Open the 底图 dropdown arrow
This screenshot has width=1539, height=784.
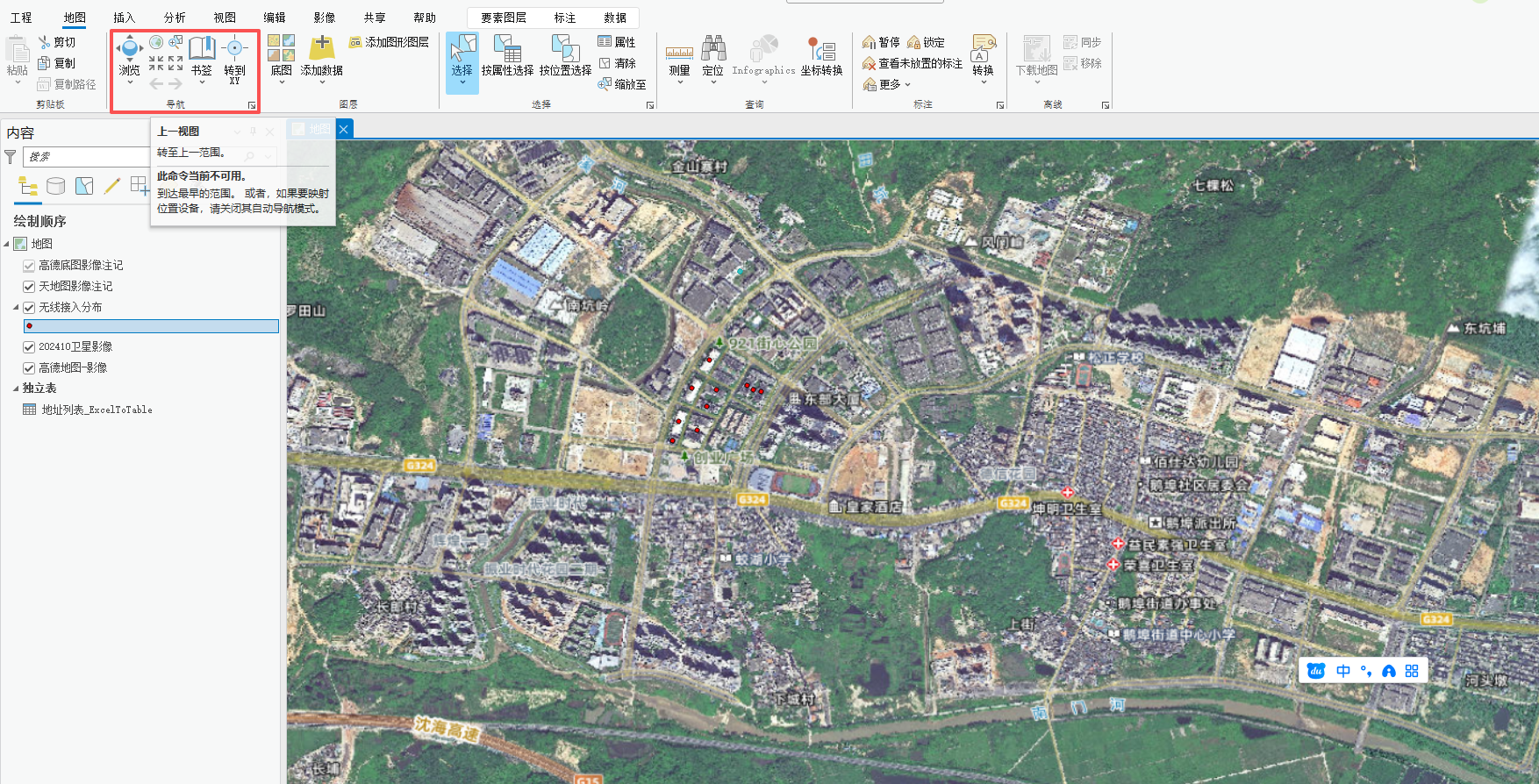coord(282,82)
